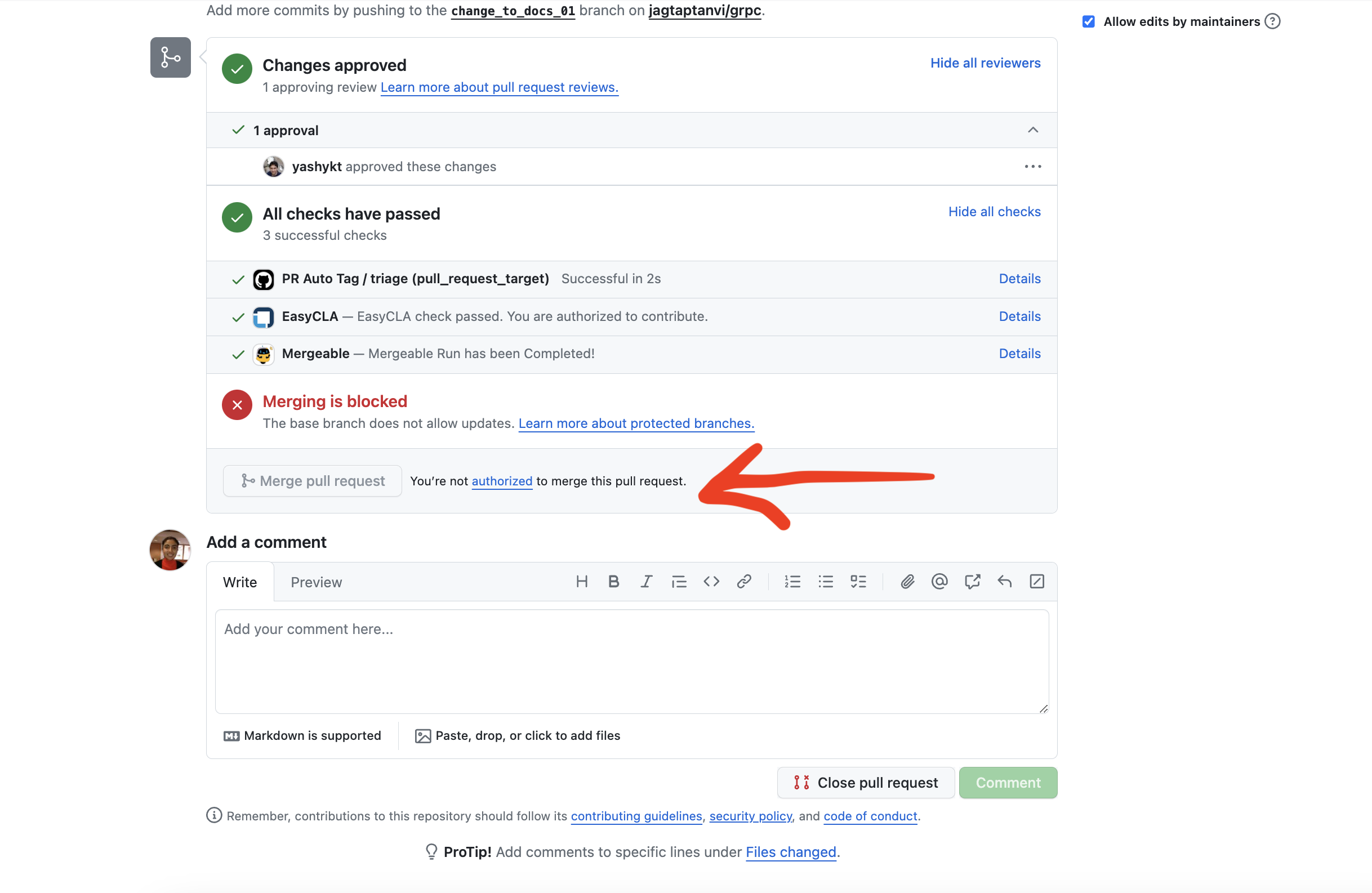Hide all checks list
1372x893 pixels.
pyautogui.click(x=994, y=212)
